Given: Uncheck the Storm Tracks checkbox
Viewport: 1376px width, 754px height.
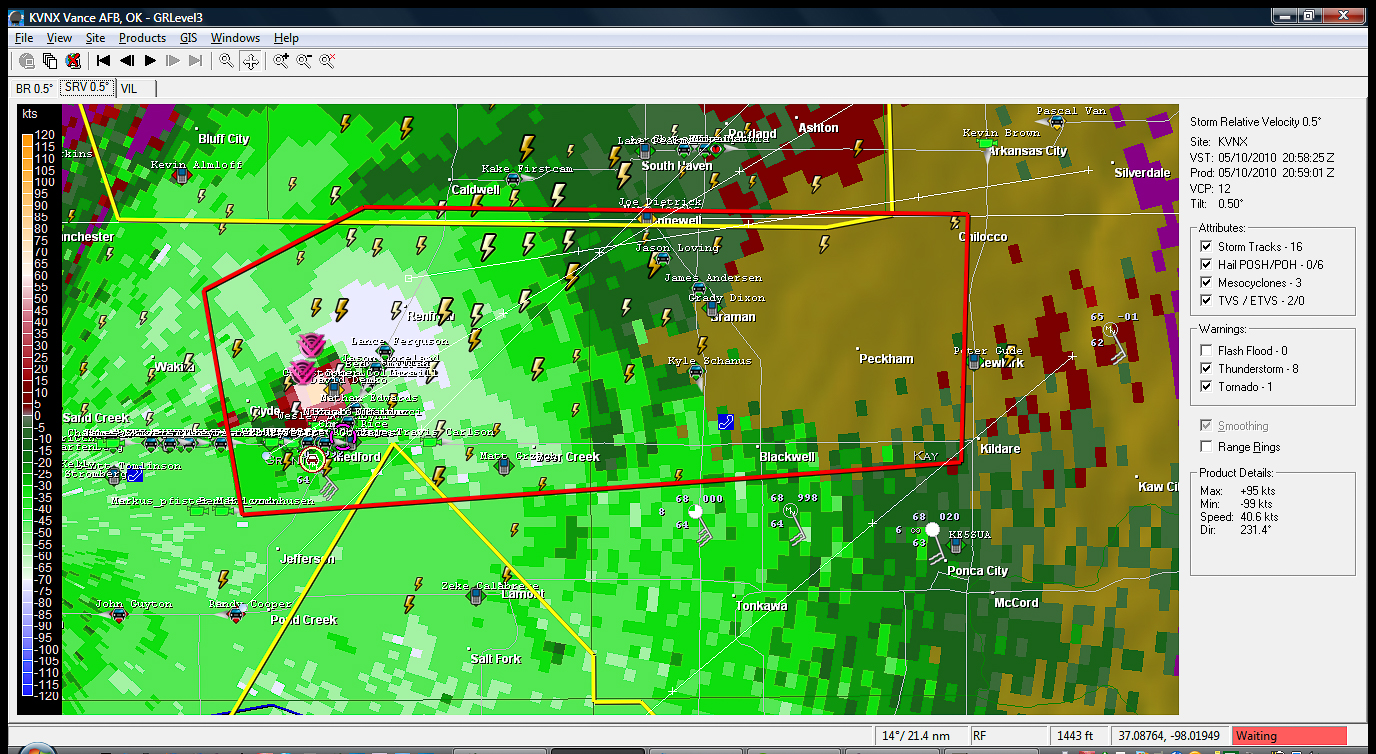Looking at the screenshot, I should pyautogui.click(x=1206, y=247).
